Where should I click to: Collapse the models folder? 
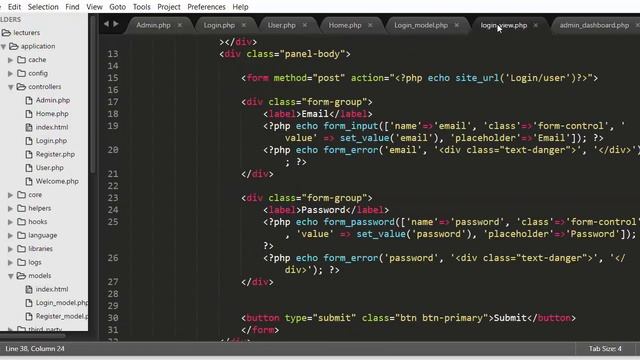11,276
